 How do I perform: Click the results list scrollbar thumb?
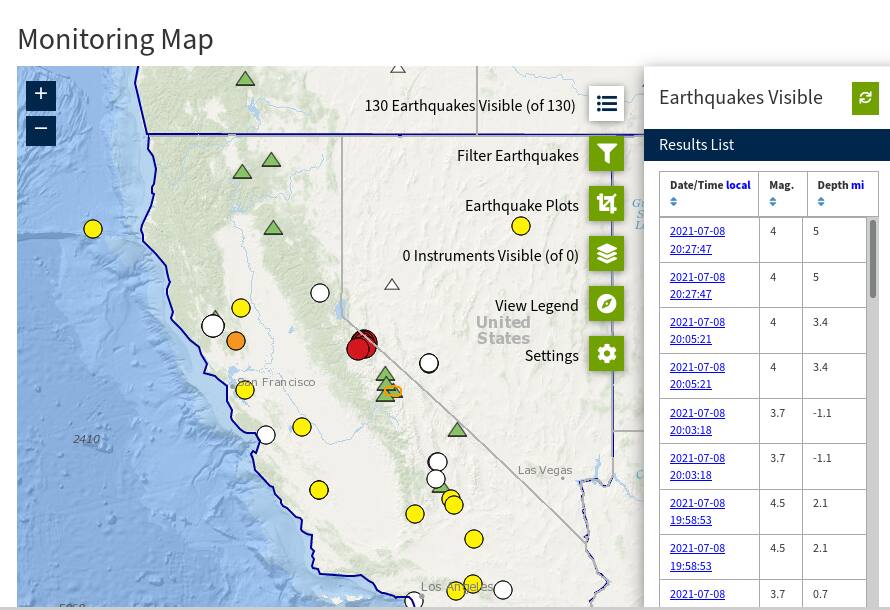click(x=872, y=259)
